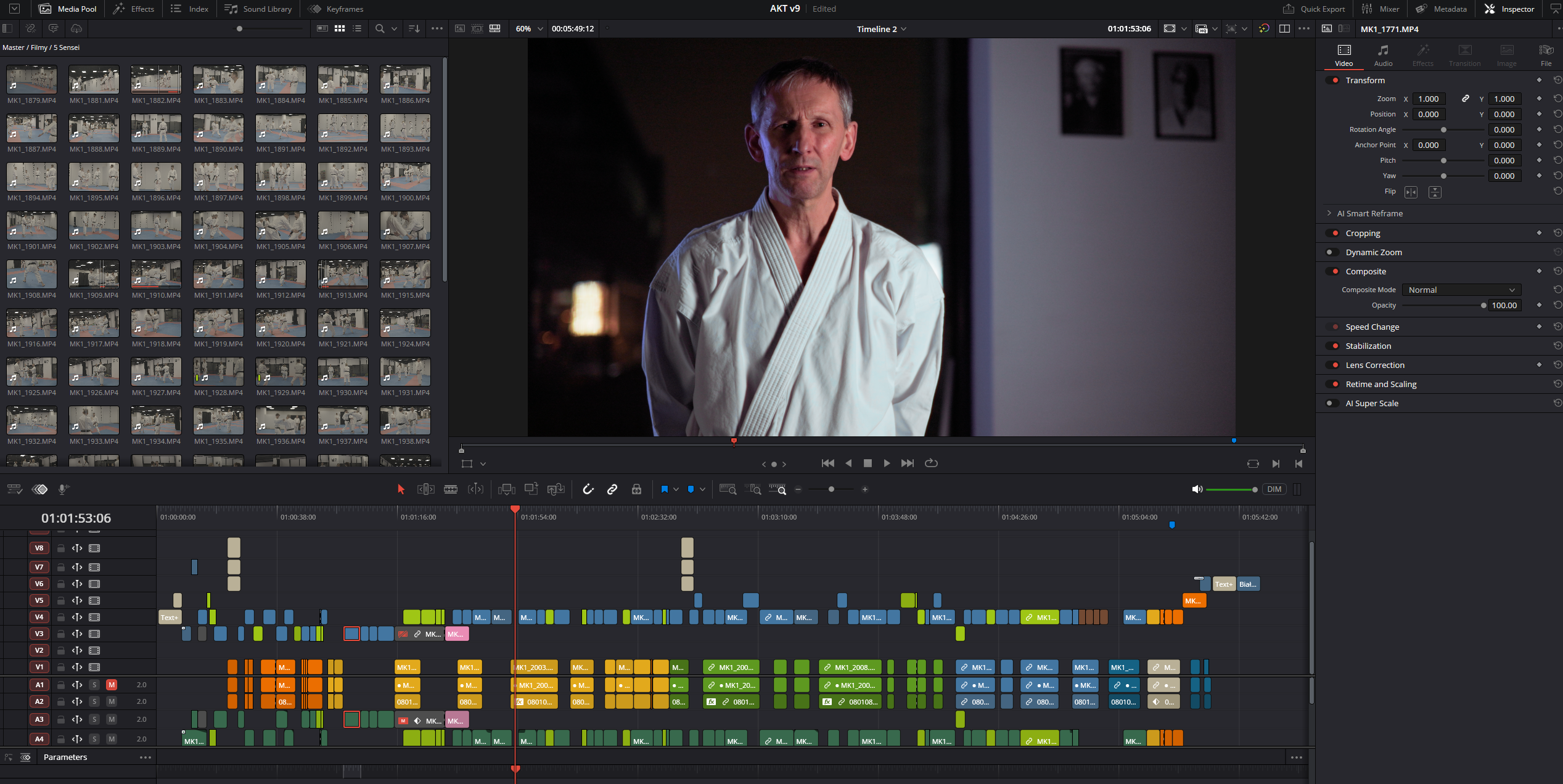Flip the clip horizontally in Transform
Screen dimensions: 1563x784
tap(1411, 192)
